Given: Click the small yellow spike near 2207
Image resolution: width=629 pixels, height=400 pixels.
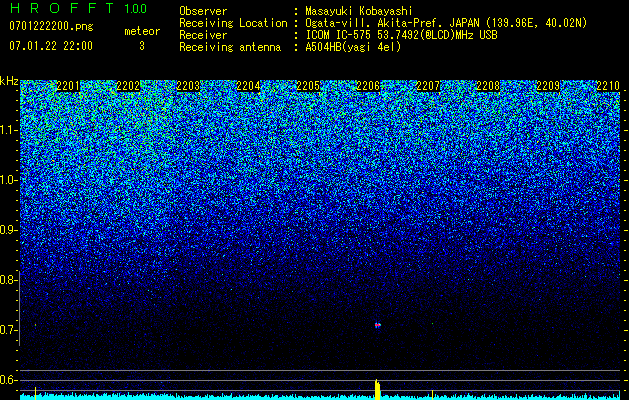Looking at the screenshot, I should [432, 394].
